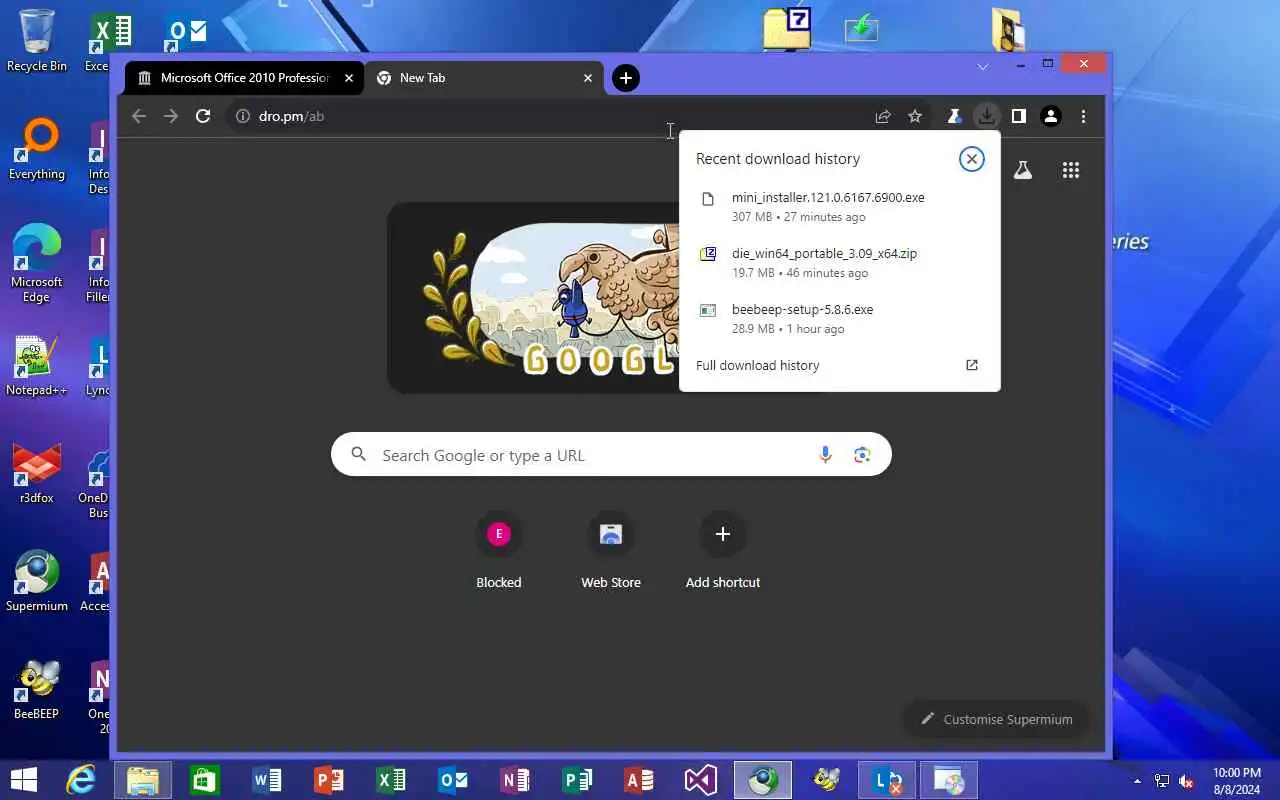Open Recycle Bin on the desktop
Image resolution: width=1280 pixels, height=800 pixels.
point(37,40)
